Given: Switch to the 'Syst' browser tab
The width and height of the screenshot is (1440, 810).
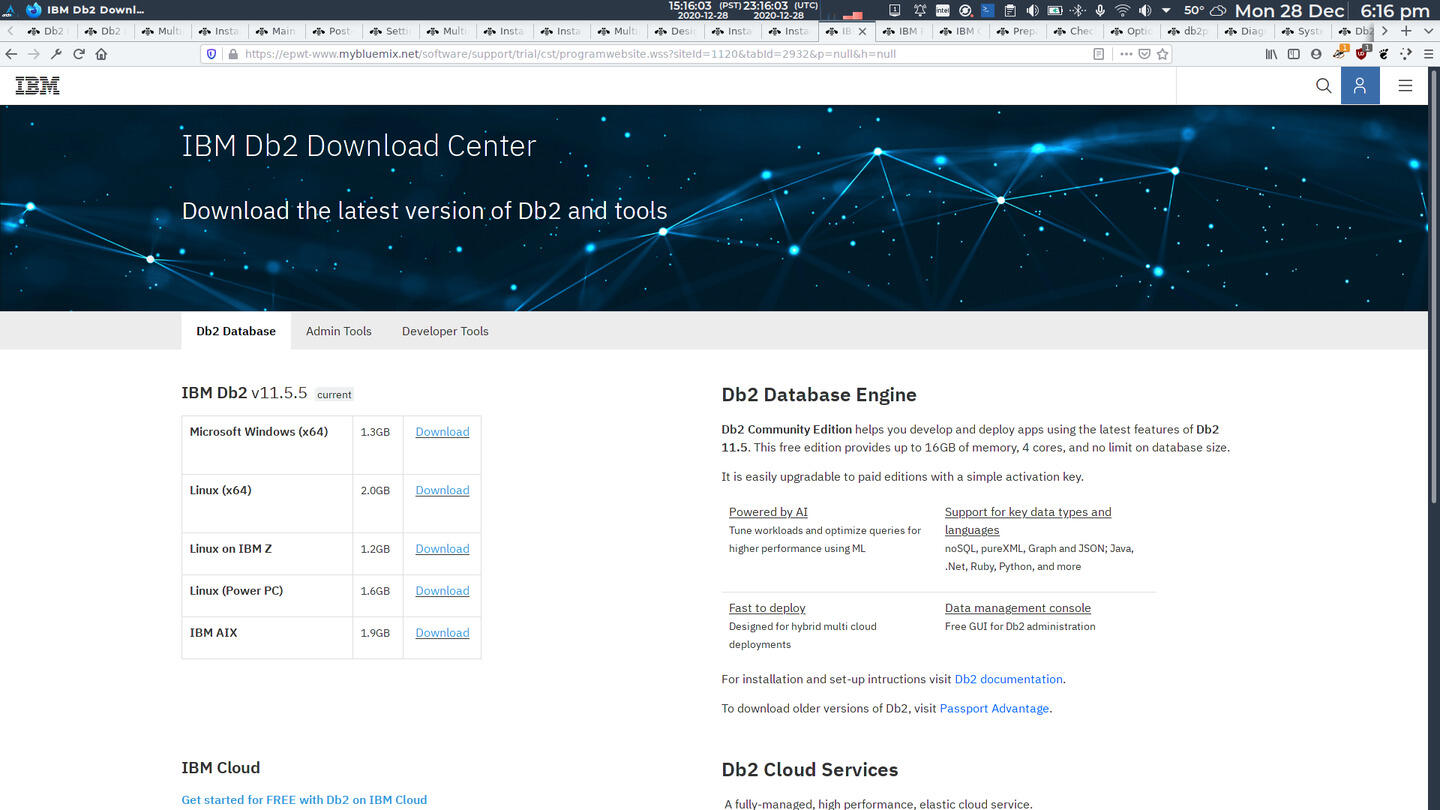Looking at the screenshot, I should (x=1301, y=31).
